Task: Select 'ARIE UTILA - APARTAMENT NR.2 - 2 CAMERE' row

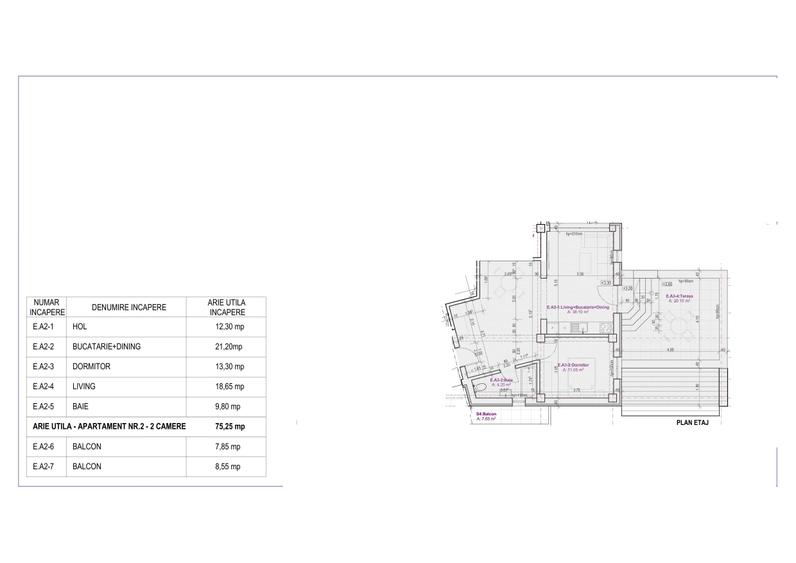Action: [x=146, y=426]
